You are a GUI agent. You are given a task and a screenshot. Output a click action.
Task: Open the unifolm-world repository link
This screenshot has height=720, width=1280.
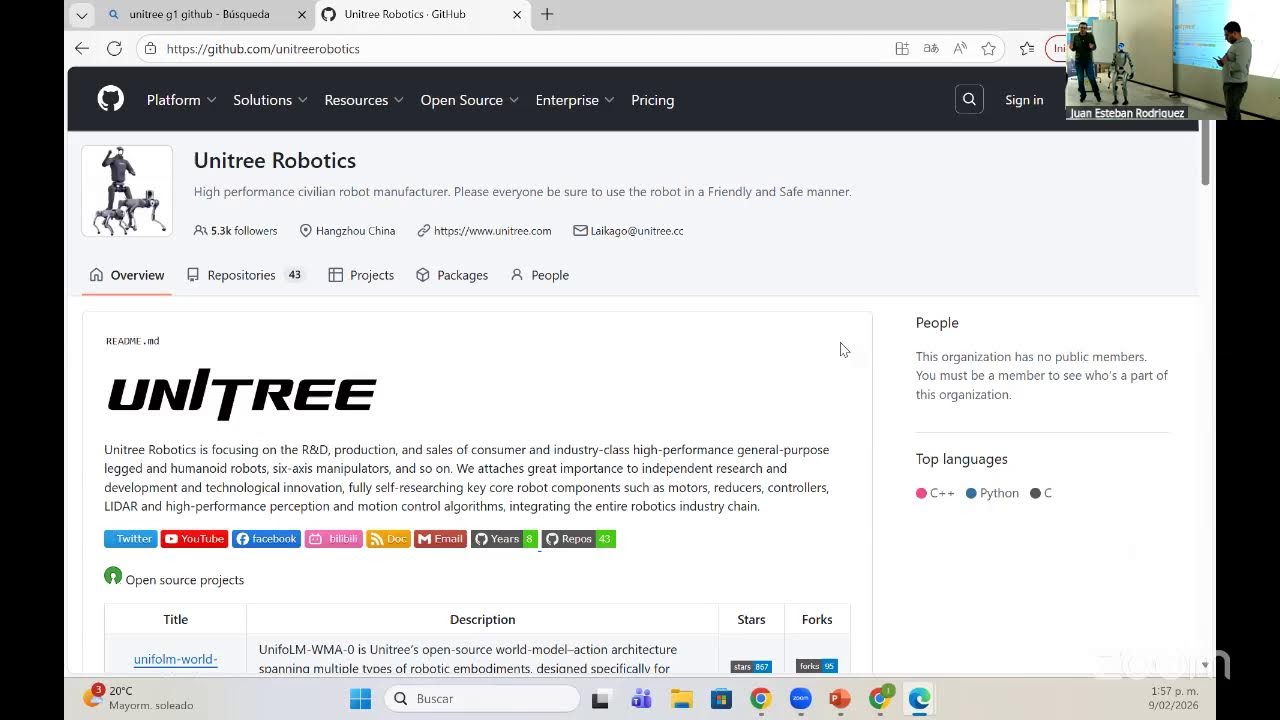(175, 659)
